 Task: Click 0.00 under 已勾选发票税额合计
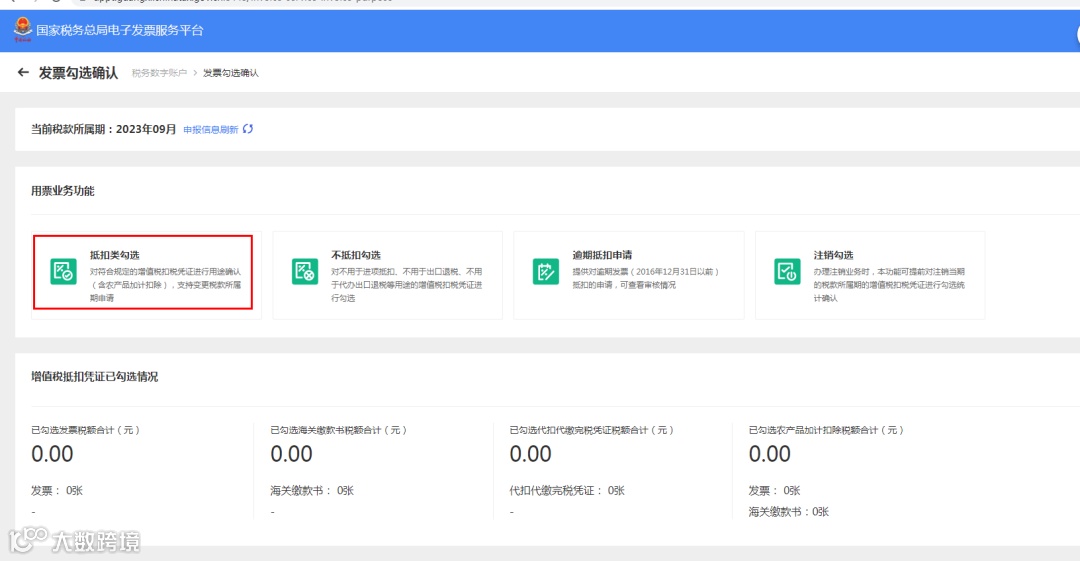click(52, 454)
